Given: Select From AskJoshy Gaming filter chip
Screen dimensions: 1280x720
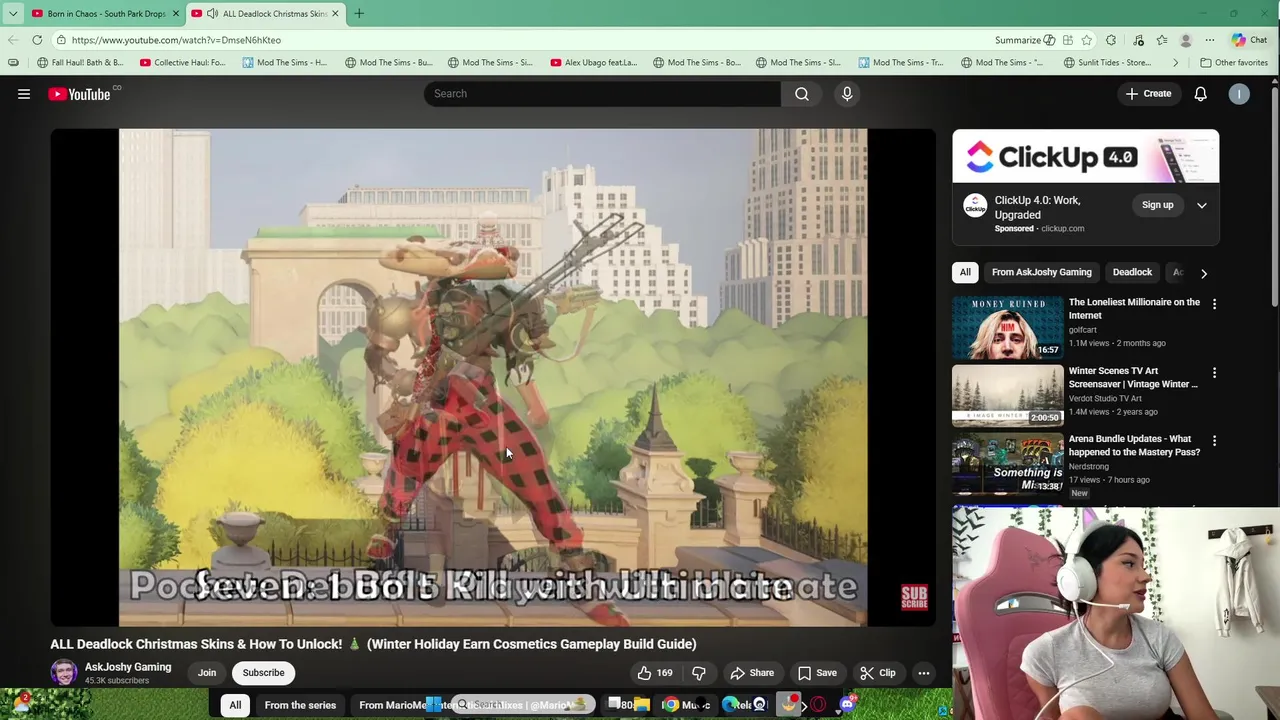Looking at the screenshot, I should point(1041,272).
